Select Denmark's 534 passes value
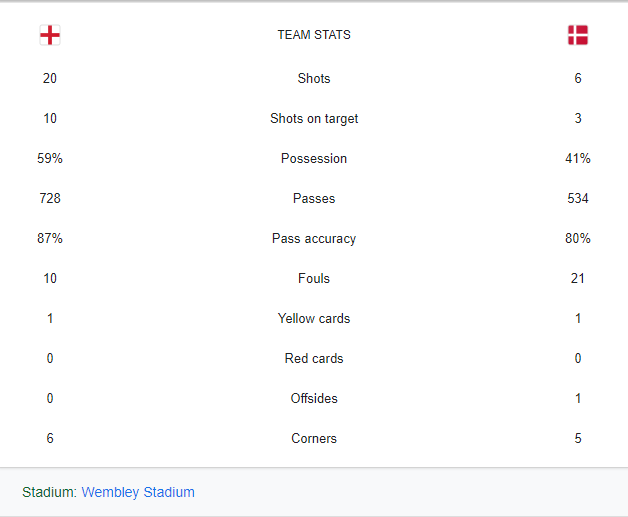This screenshot has height=517, width=628. coord(578,198)
